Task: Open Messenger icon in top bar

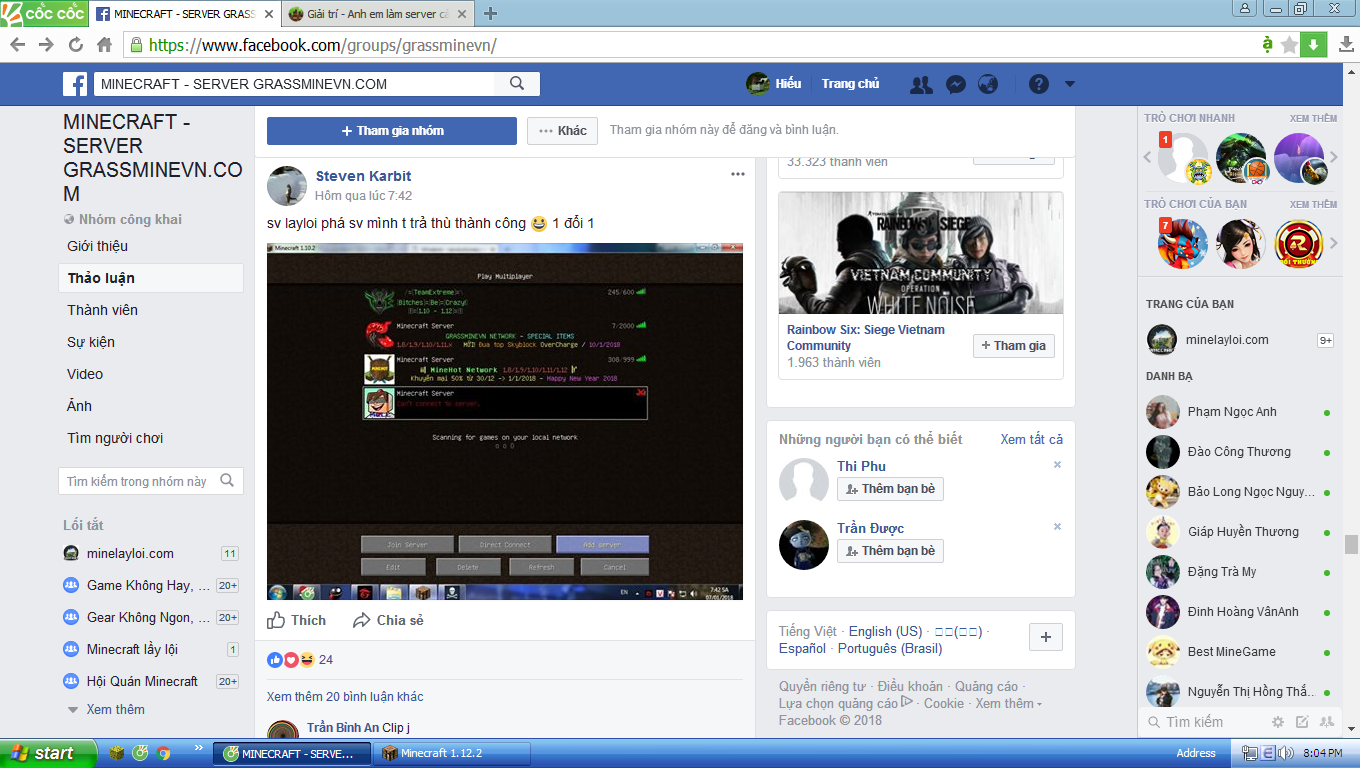Action: coord(955,85)
